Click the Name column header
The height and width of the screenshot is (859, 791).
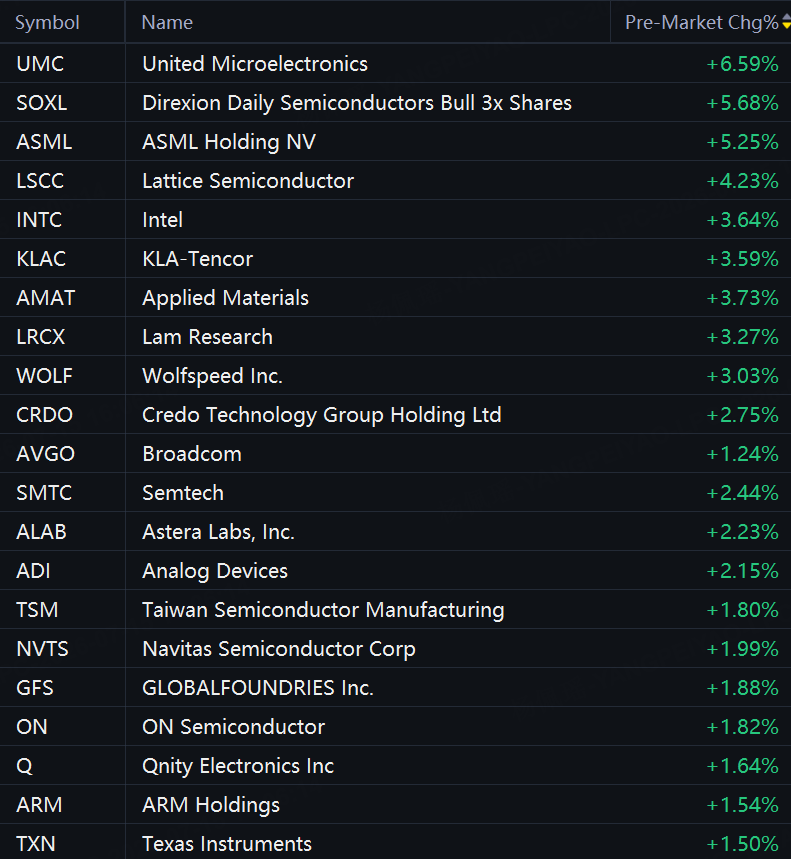pos(167,22)
